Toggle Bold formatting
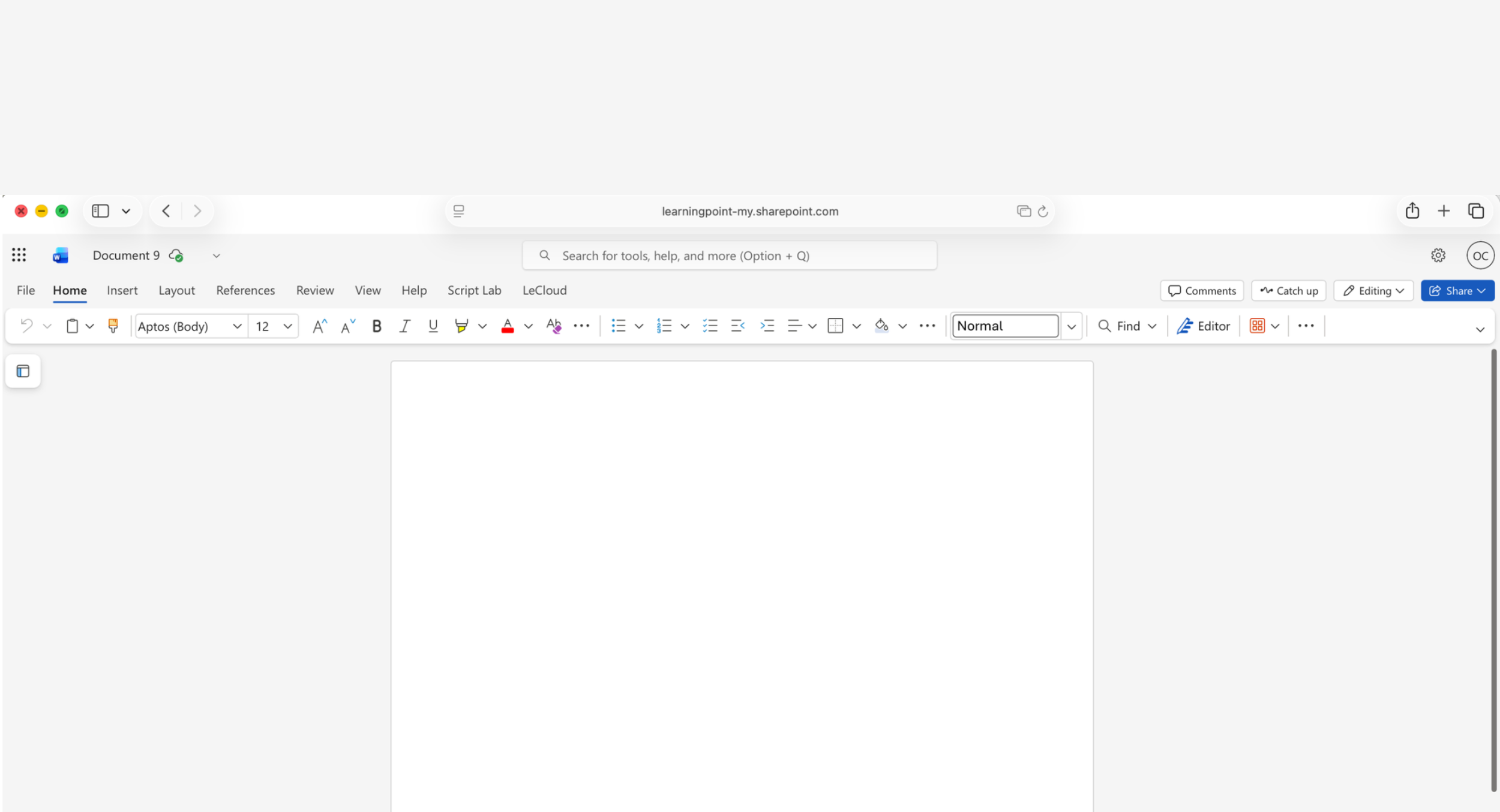The width and height of the screenshot is (1500, 812). coord(376,326)
